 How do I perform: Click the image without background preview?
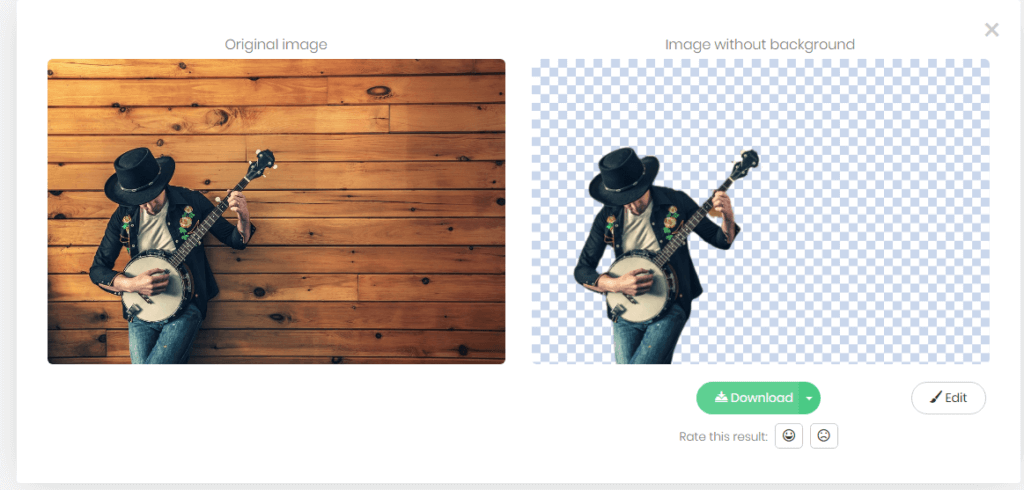click(x=760, y=212)
